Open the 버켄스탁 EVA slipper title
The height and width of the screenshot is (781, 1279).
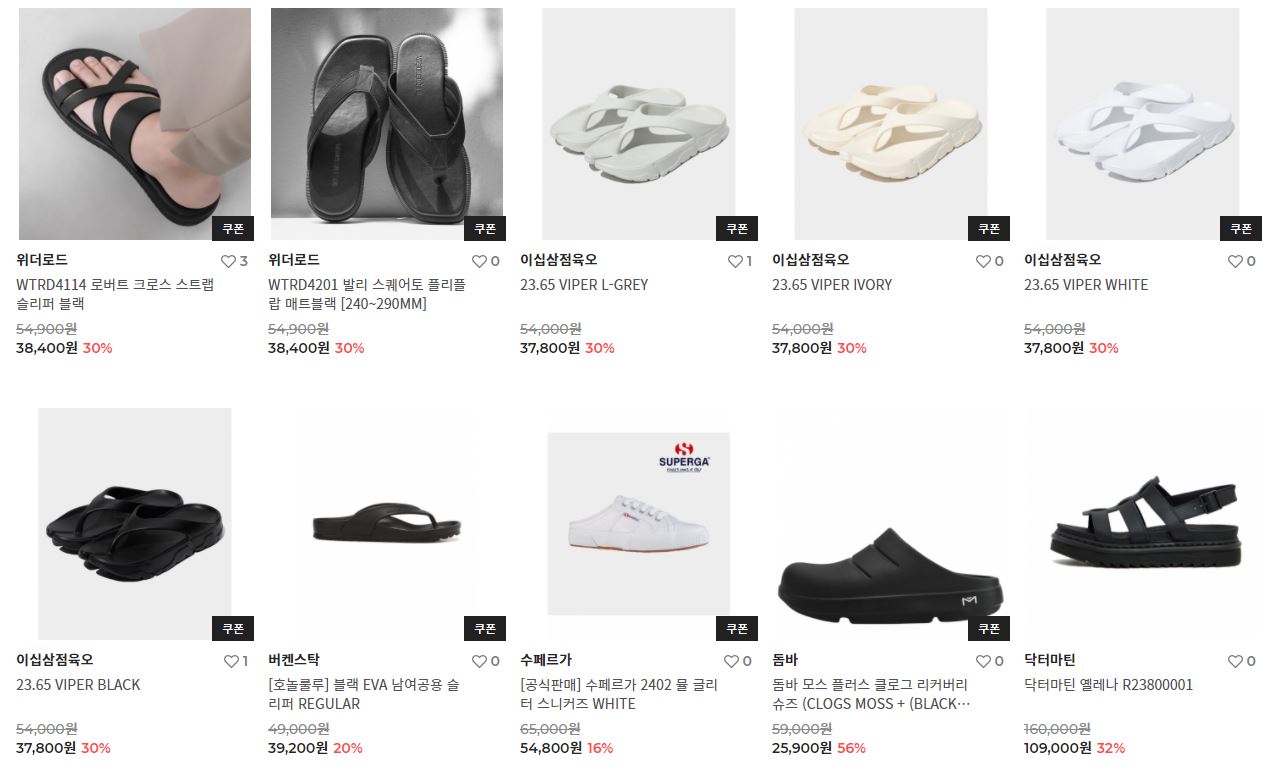point(364,694)
